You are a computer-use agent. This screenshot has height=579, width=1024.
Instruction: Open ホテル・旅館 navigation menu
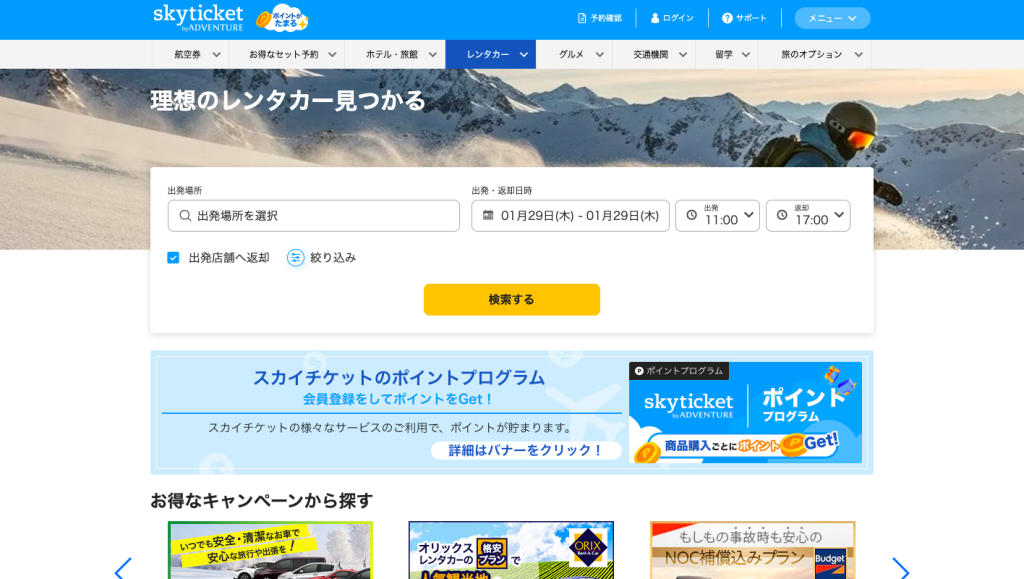click(x=394, y=55)
